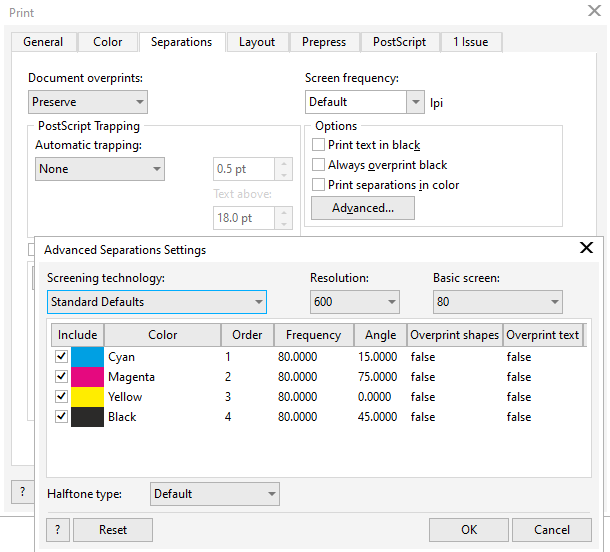Toggle Always overprint black checkbox
Viewport: 610px width, 552px height.
pyautogui.click(x=319, y=165)
